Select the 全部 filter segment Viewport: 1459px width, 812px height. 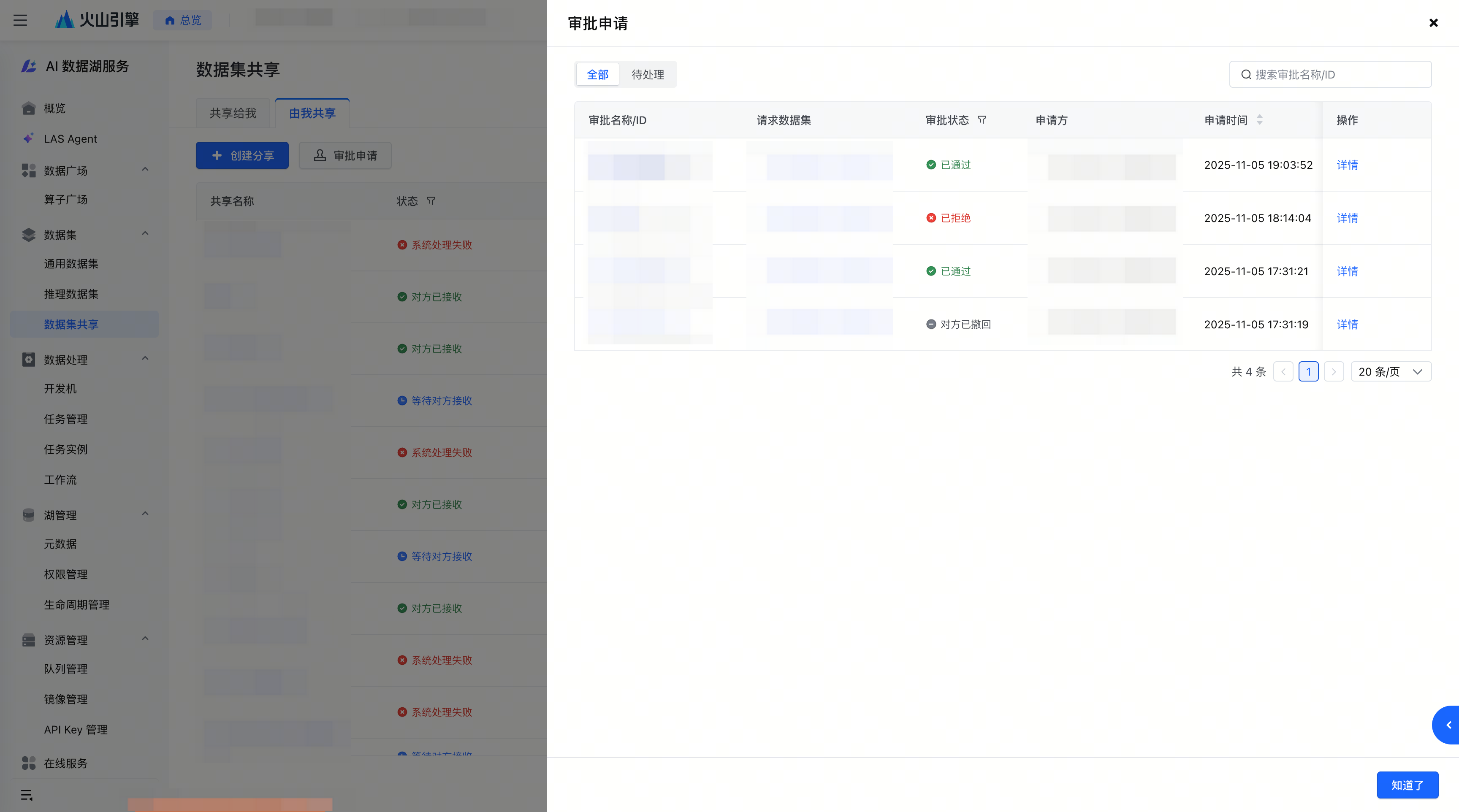(x=597, y=75)
